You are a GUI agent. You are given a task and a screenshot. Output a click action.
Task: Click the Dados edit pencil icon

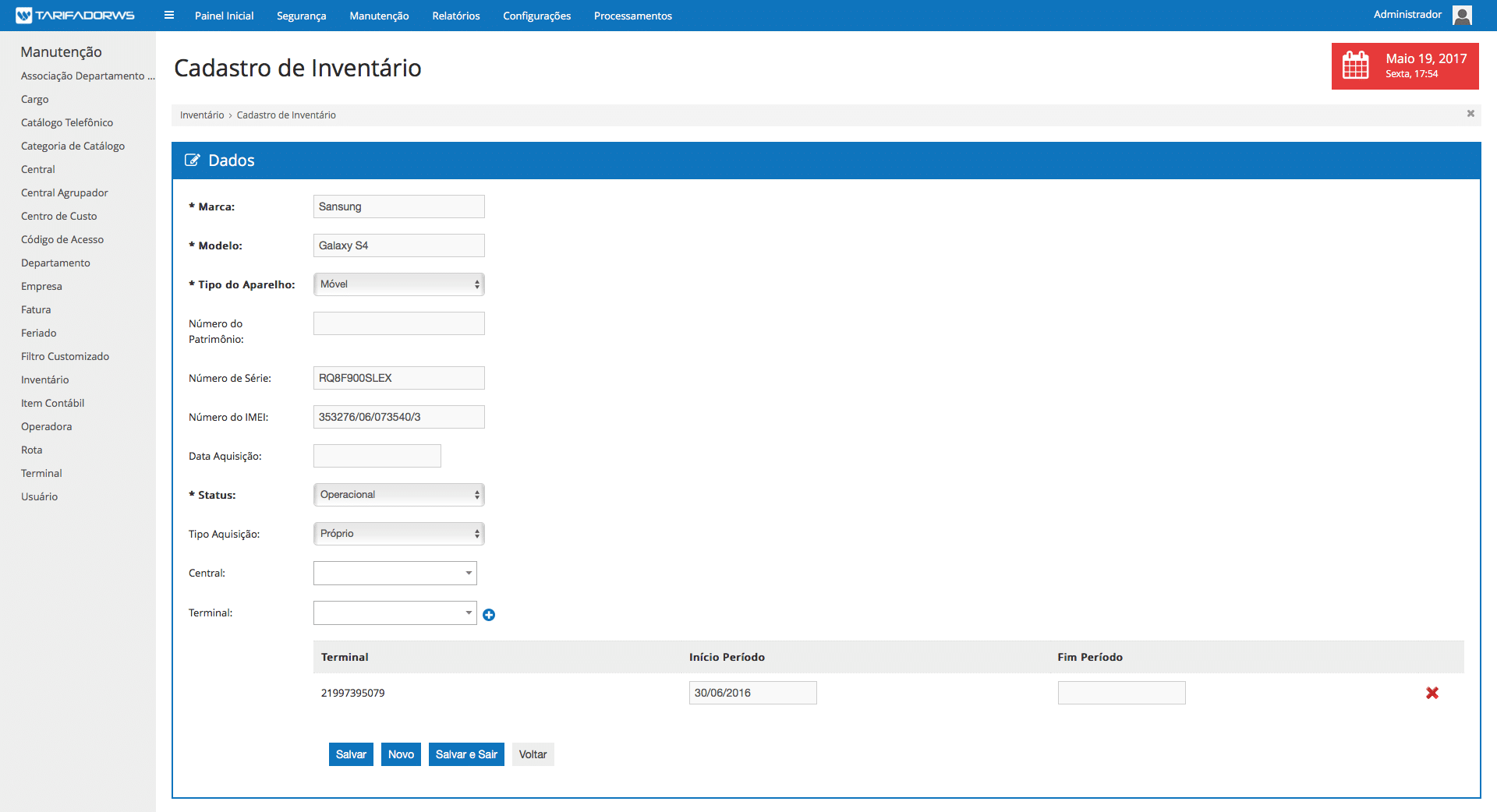192,161
